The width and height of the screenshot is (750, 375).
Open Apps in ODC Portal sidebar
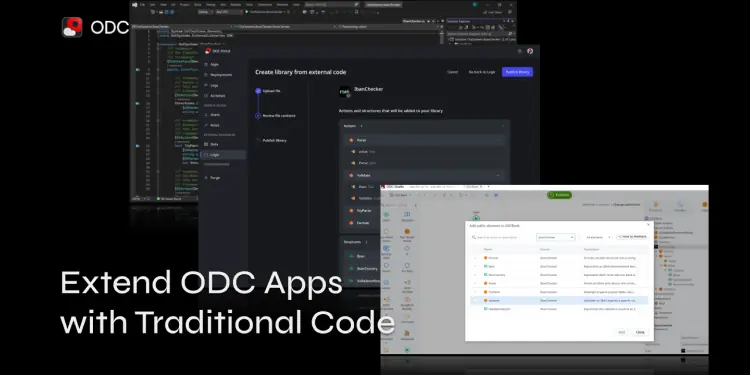click(214, 64)
